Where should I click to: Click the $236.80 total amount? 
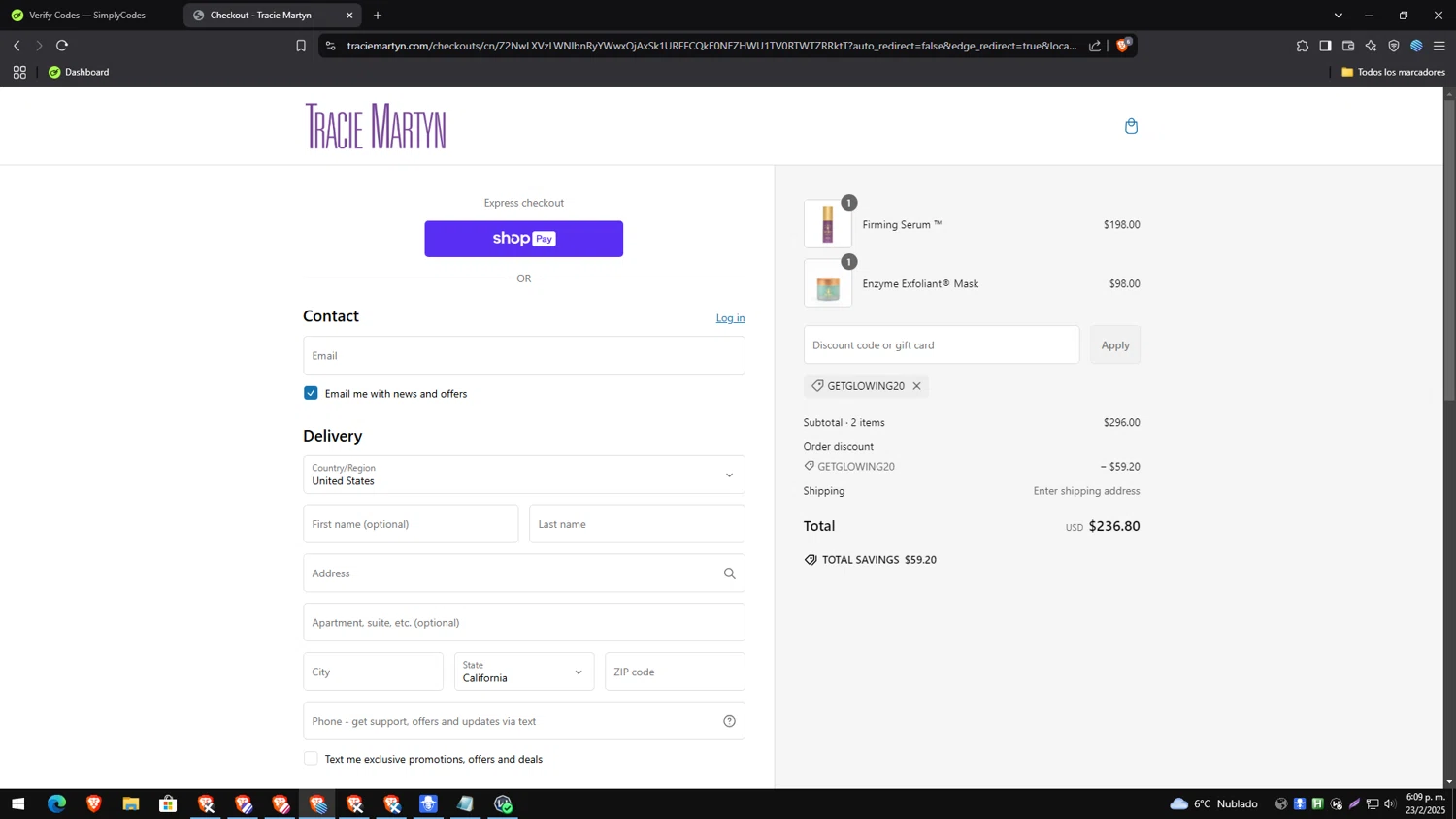tap(1114, 526)
